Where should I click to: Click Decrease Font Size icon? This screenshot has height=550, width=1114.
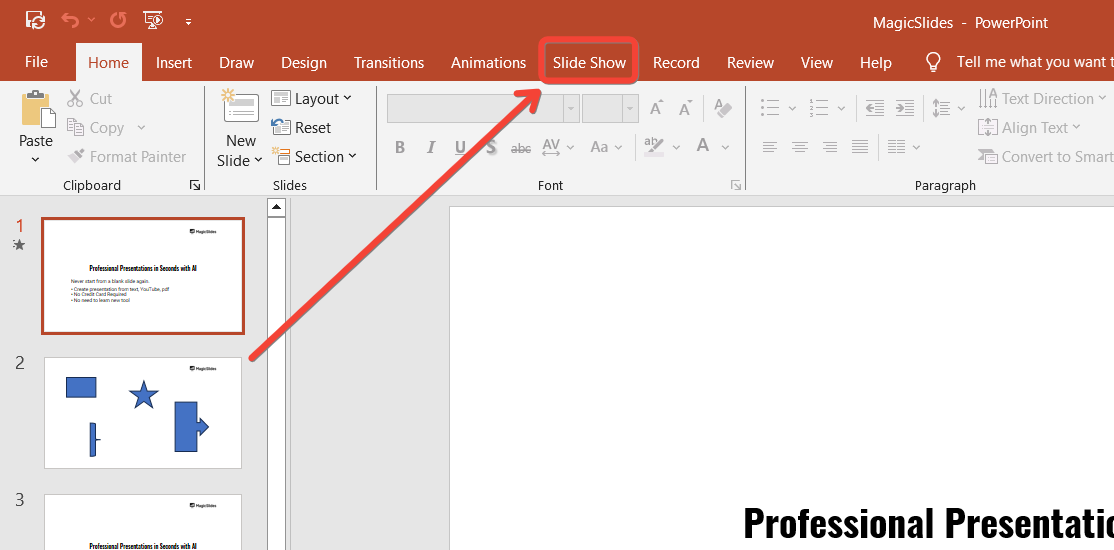686,108
